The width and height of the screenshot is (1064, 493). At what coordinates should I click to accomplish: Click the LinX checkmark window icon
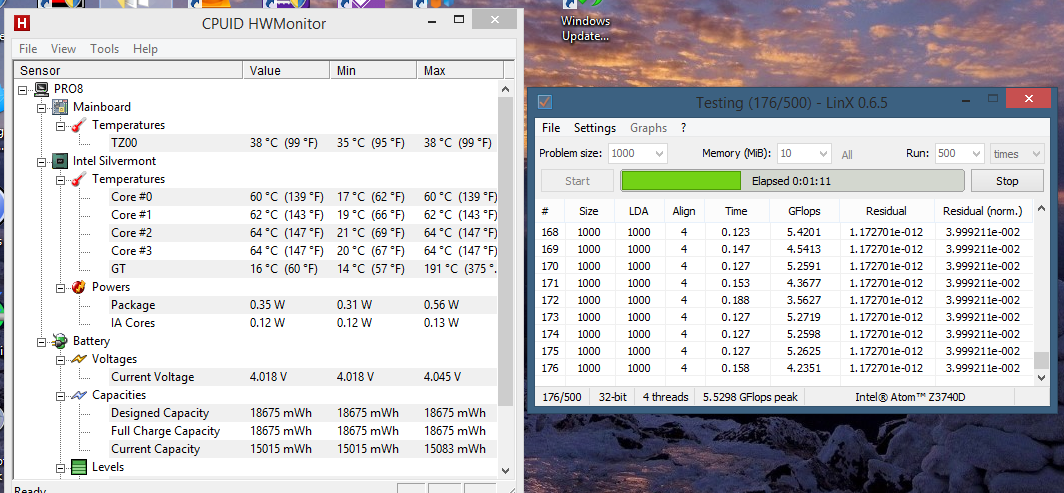click(545, 102)
